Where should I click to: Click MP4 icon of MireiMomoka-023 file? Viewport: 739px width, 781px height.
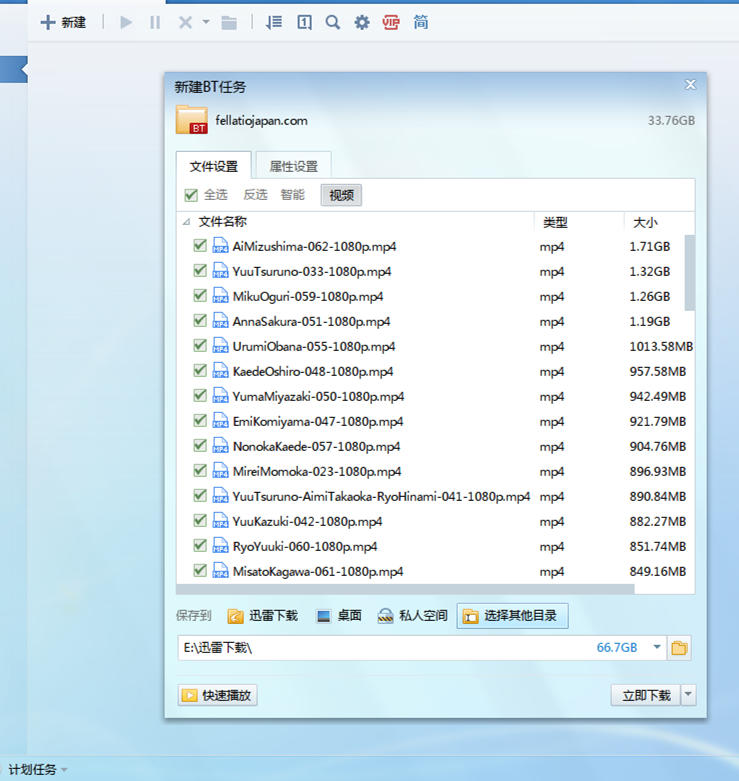tap(220, 470)
